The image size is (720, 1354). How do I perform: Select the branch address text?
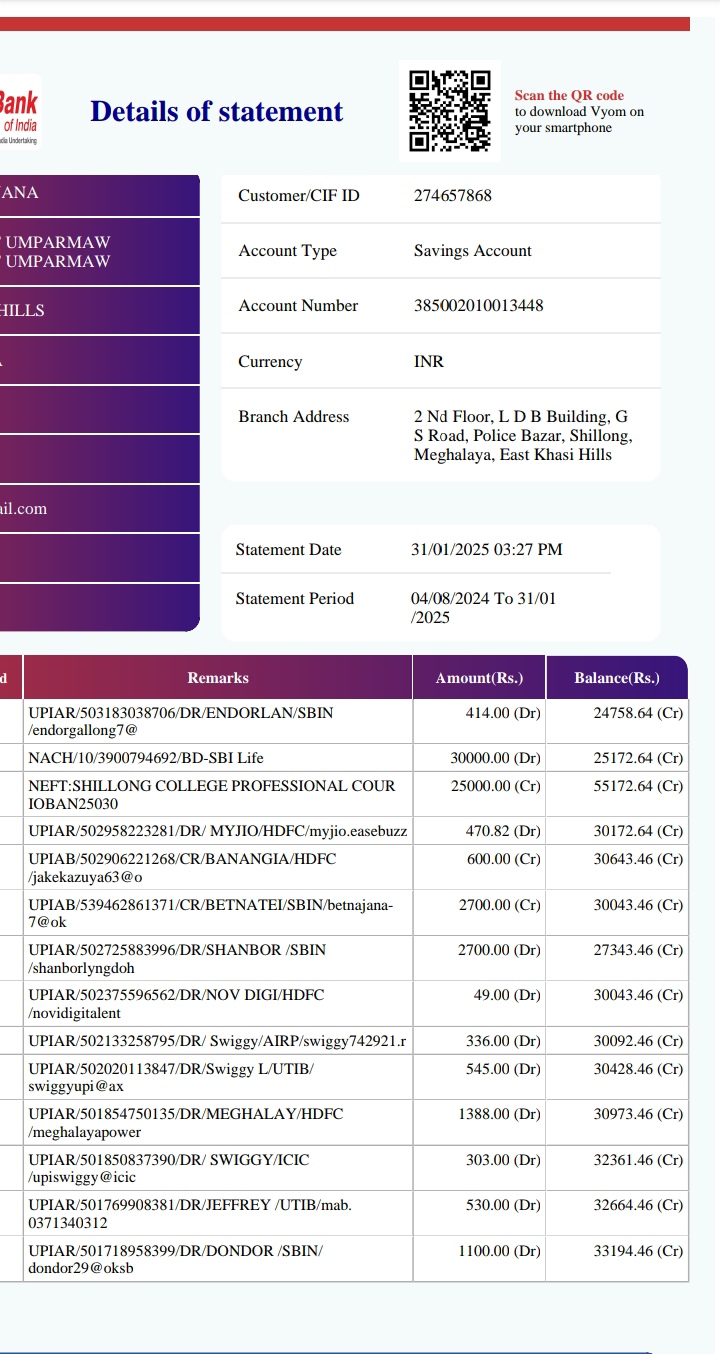523,435
